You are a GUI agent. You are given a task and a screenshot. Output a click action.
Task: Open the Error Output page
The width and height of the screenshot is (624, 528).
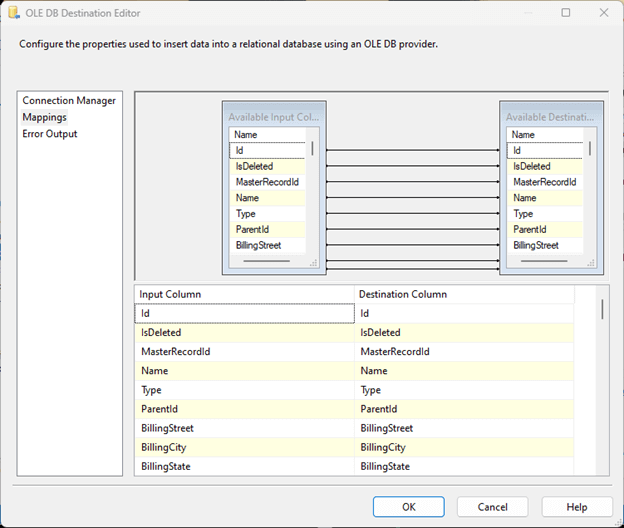tap(50, 134)
